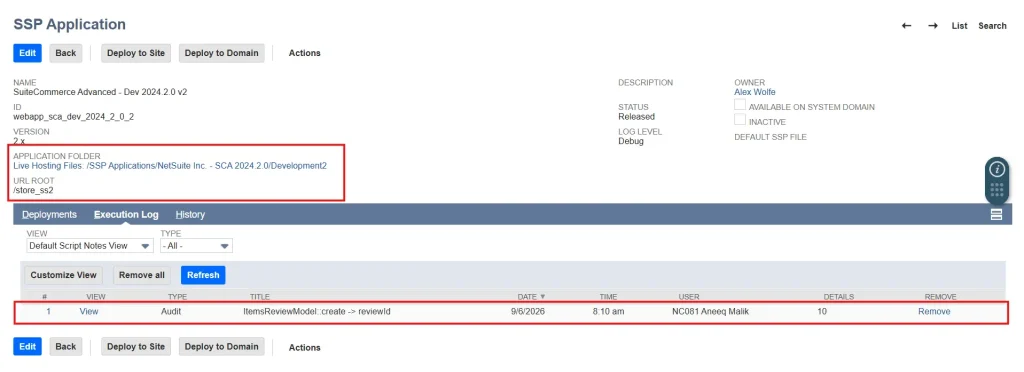
Task: Go to next record with right arrow
Action: 933,25
